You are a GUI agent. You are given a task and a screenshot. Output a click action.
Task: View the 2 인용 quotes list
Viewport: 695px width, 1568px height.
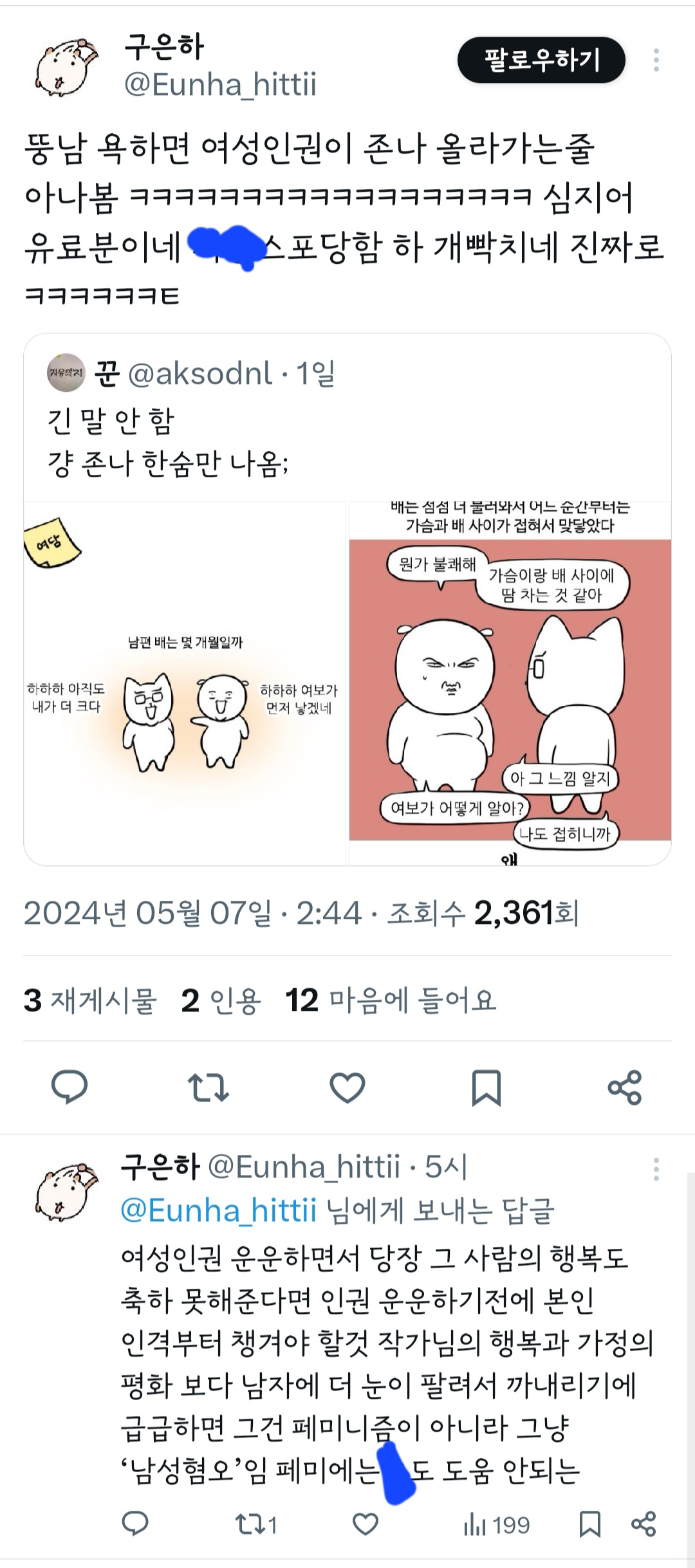(x=221, y=1001)
